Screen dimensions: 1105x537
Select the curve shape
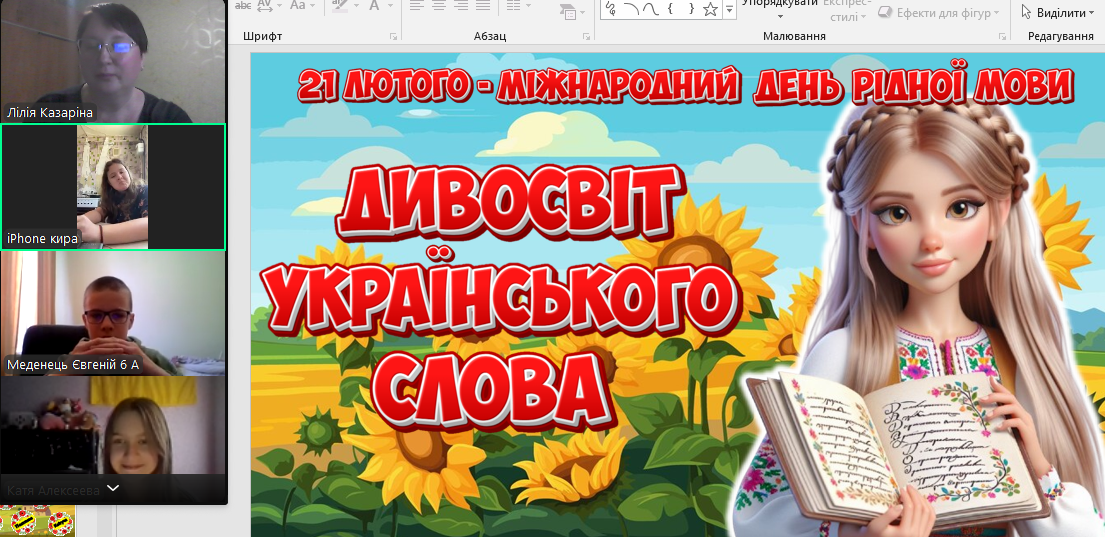(651, 8)
